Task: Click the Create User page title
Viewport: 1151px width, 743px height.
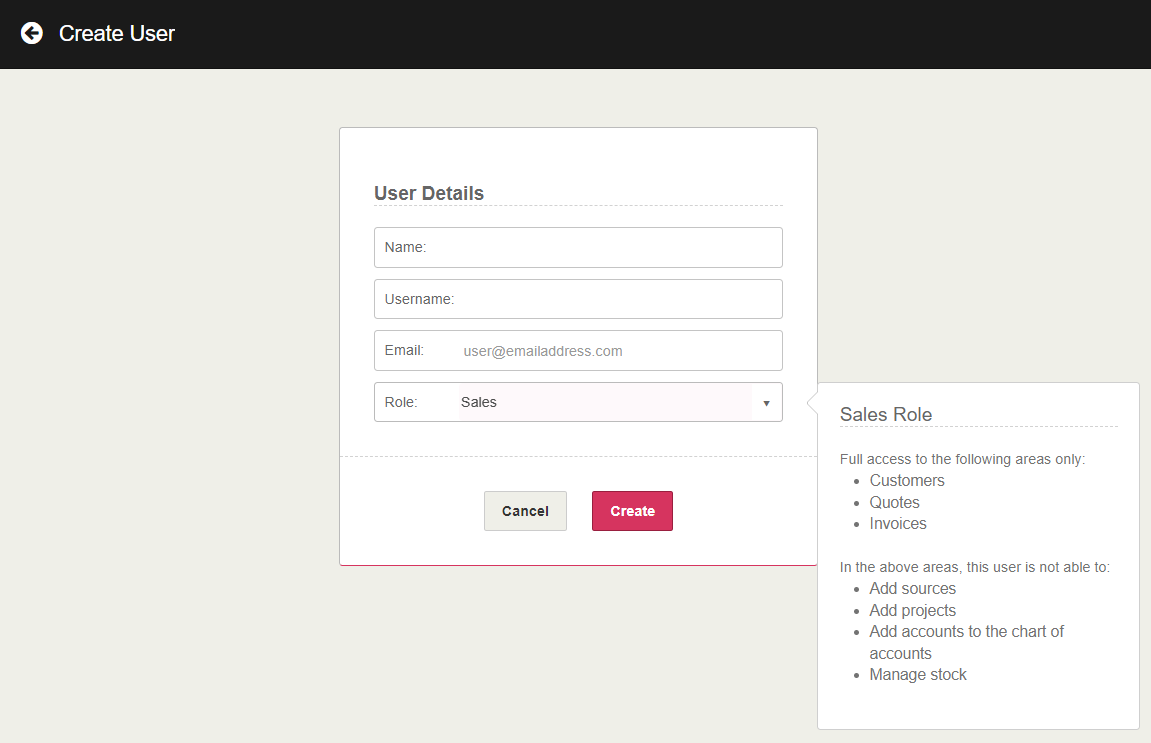Action: (117, 33)
